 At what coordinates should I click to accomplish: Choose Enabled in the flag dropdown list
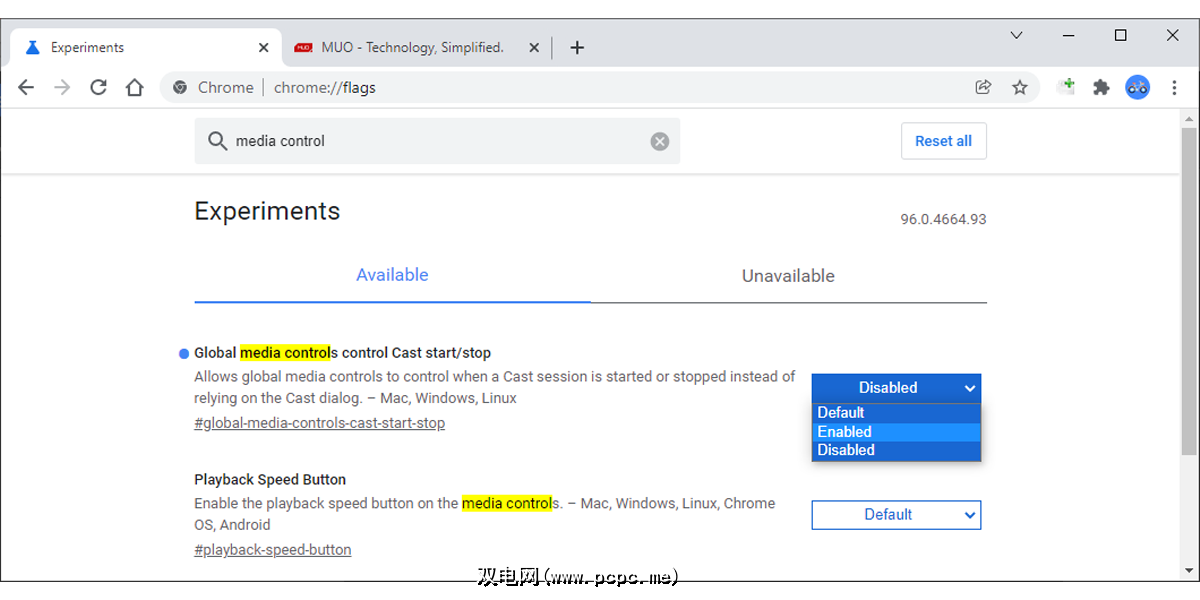pyautogui.click(x=845, y=432)
